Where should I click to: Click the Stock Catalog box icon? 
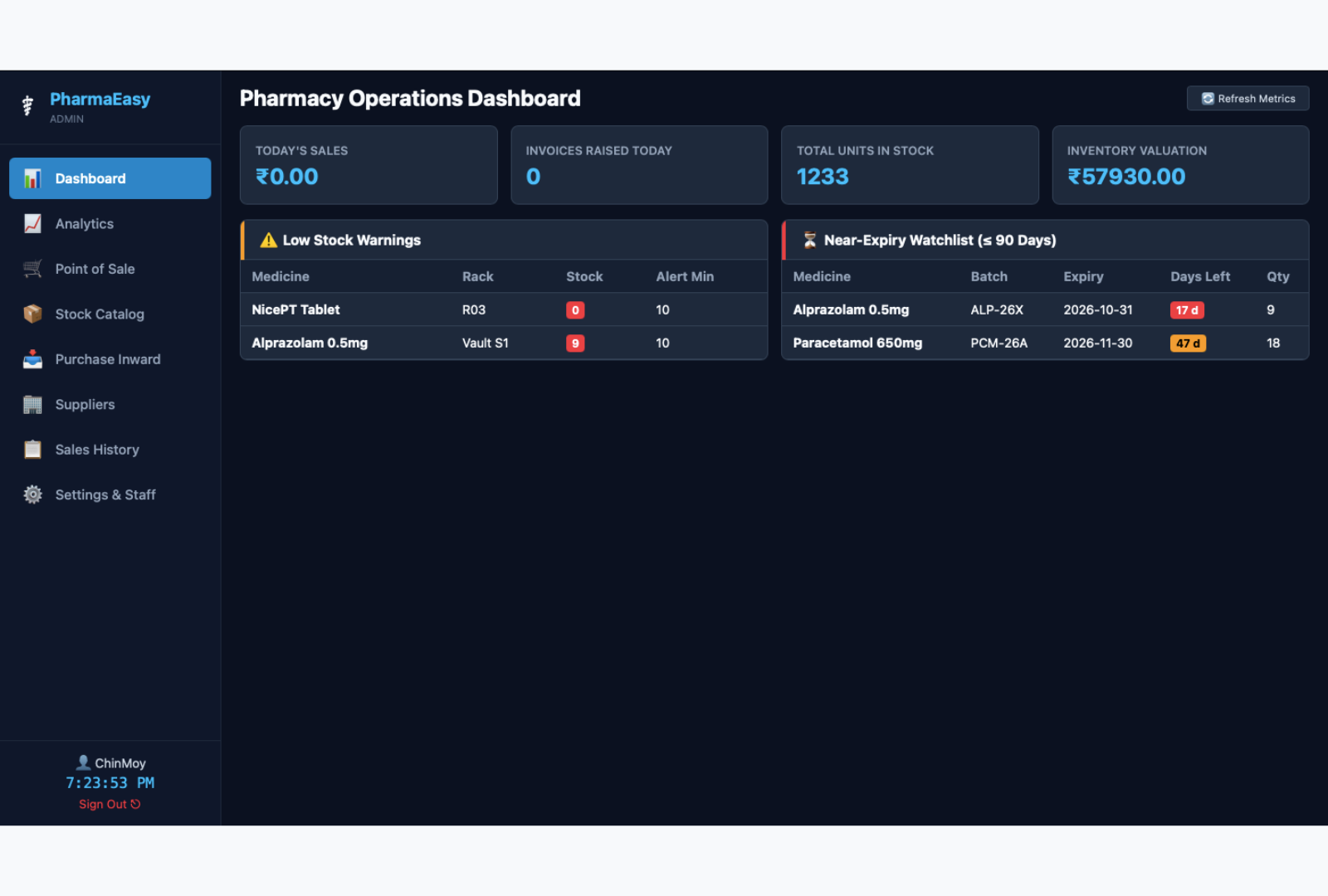32,314
